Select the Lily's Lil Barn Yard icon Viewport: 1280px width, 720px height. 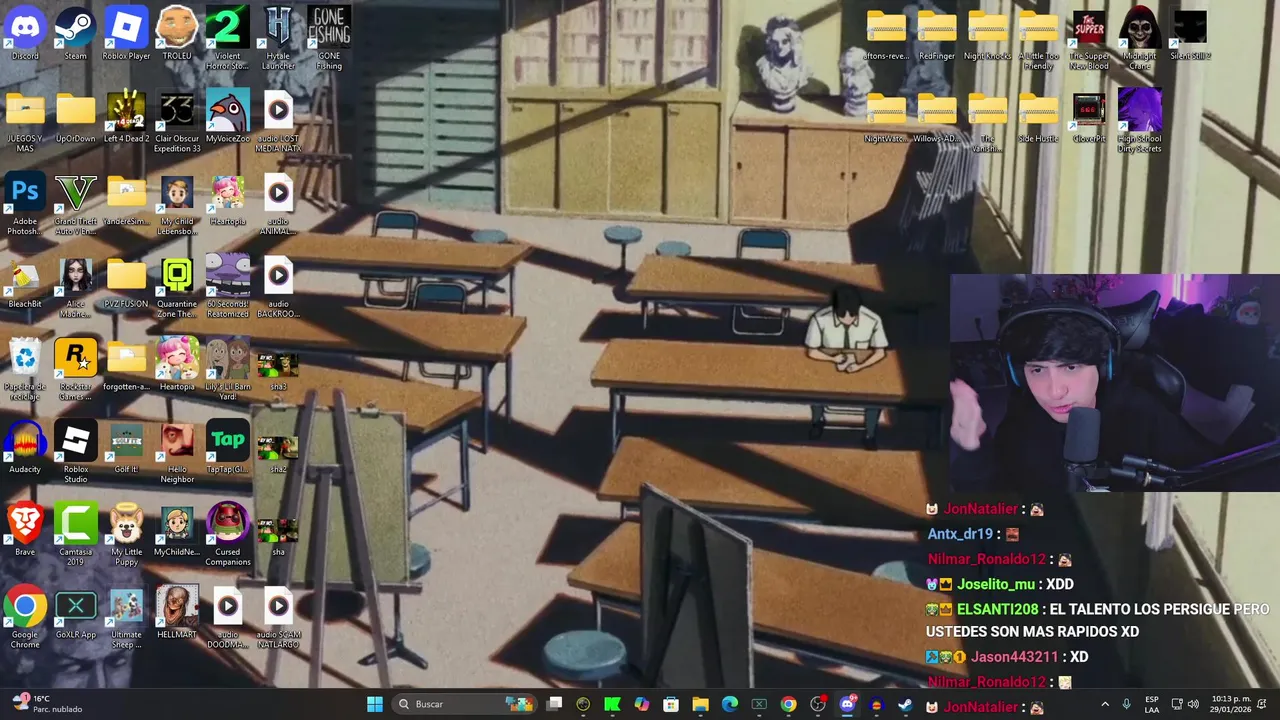228,370
